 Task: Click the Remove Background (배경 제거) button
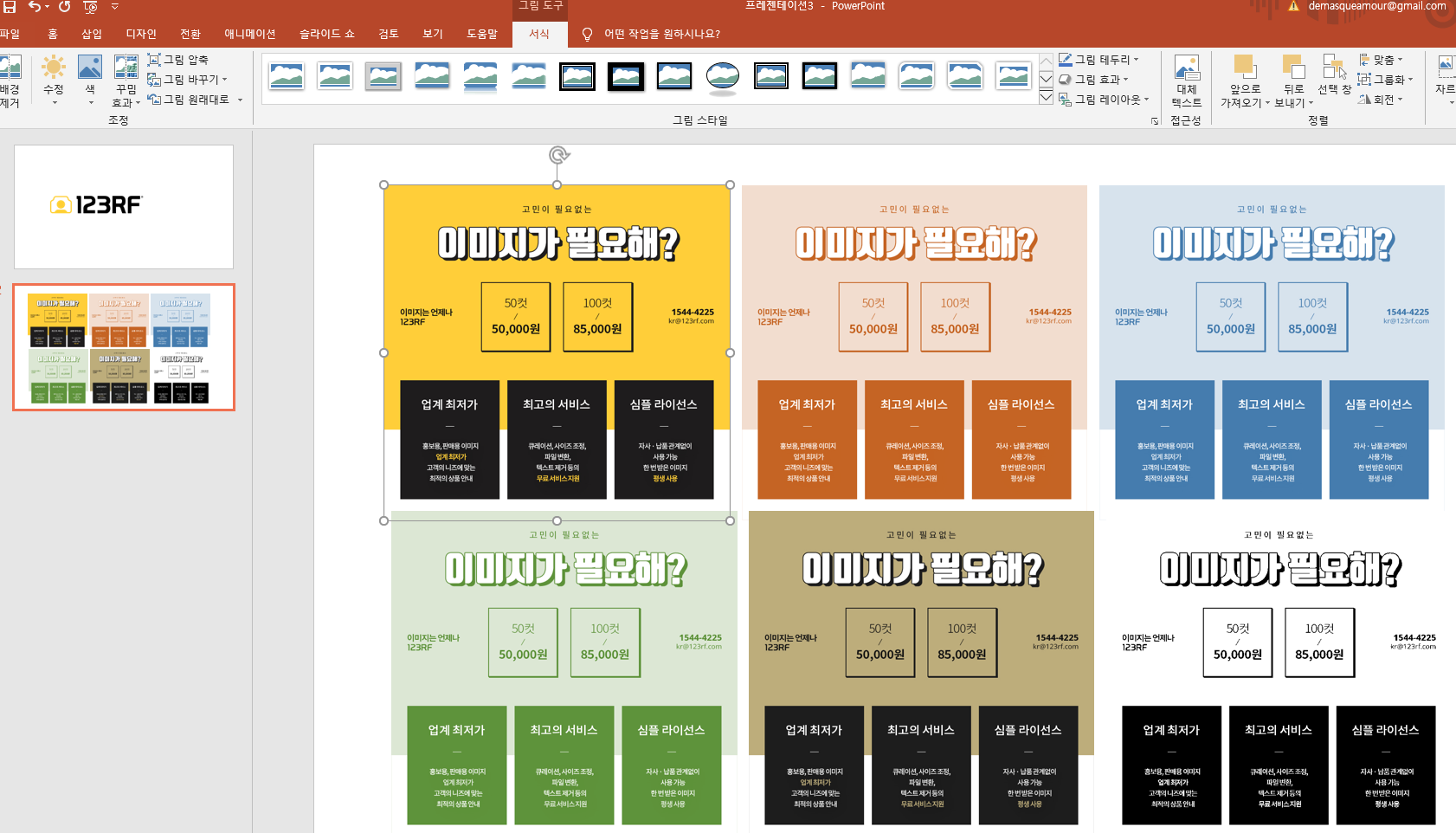10,81
